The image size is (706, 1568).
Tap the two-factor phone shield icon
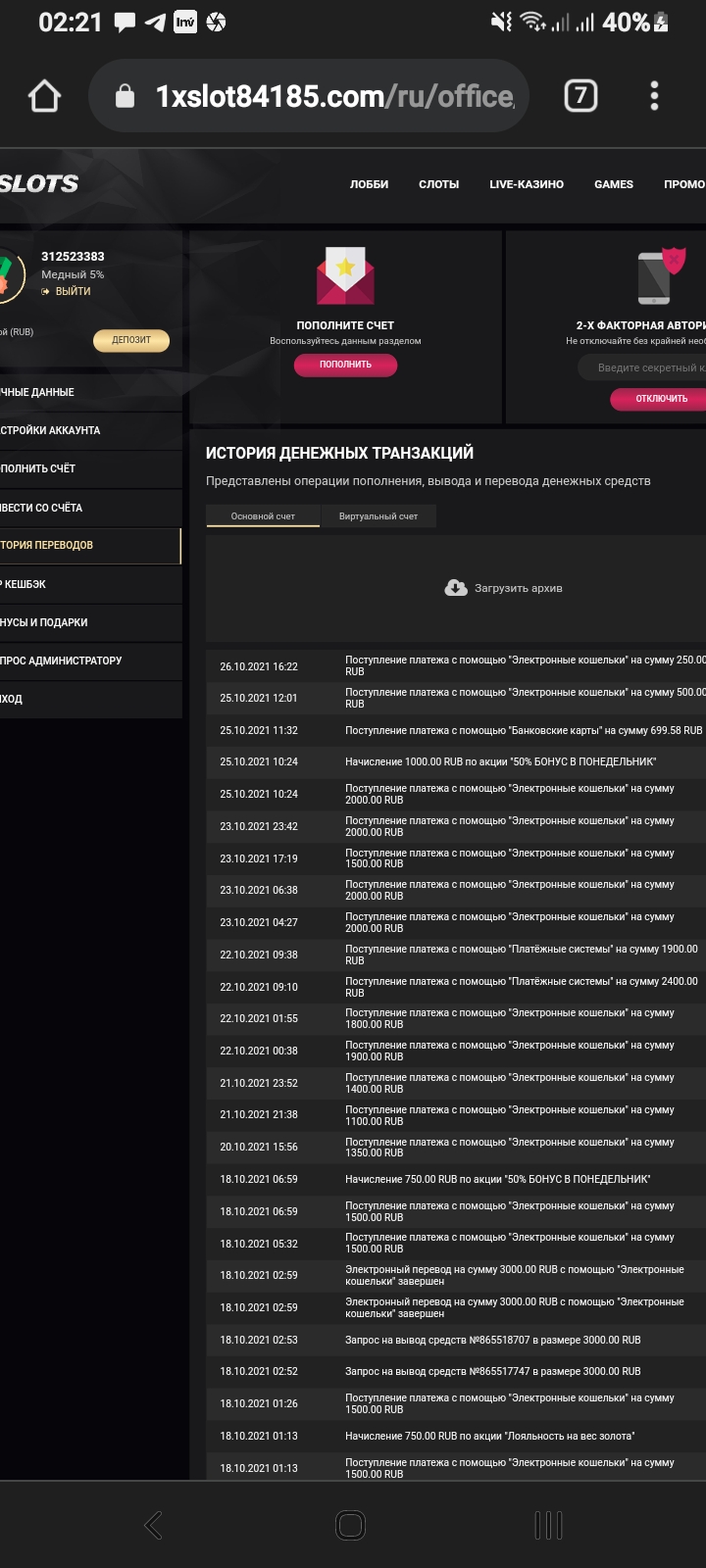click(x=660, y=276)
